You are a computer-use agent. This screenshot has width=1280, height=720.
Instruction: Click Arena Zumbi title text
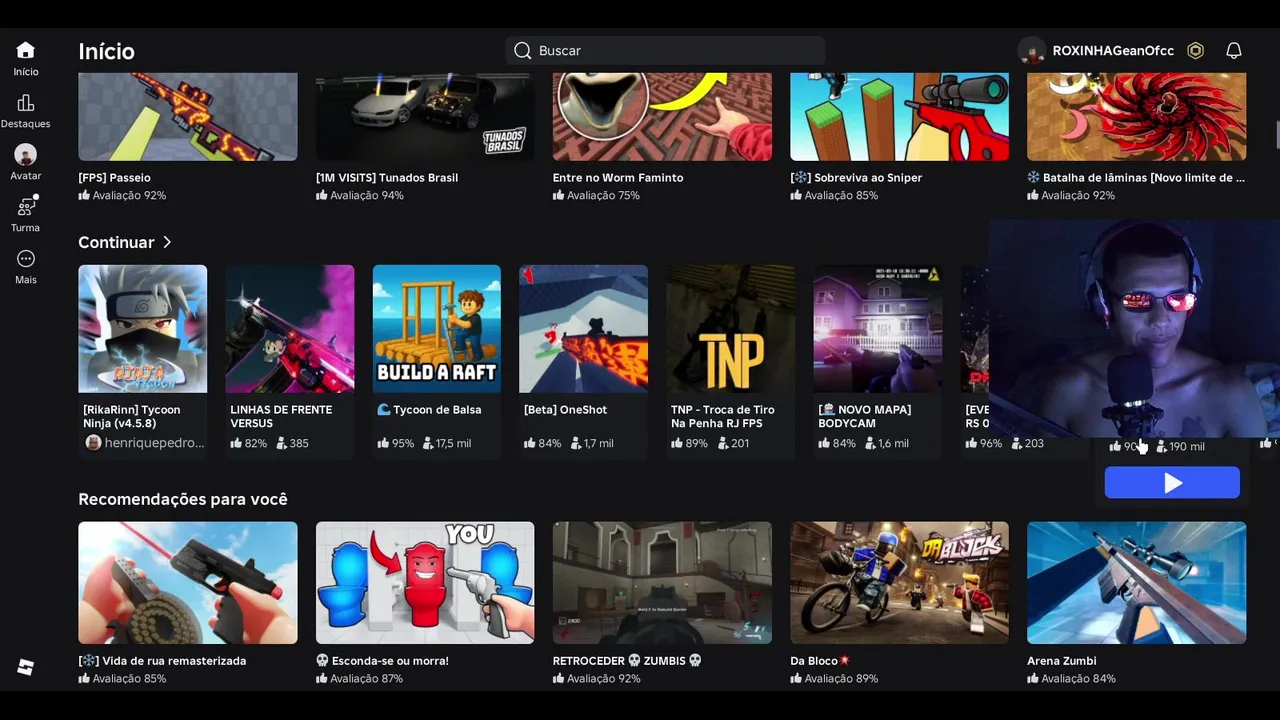(1062, 661)
